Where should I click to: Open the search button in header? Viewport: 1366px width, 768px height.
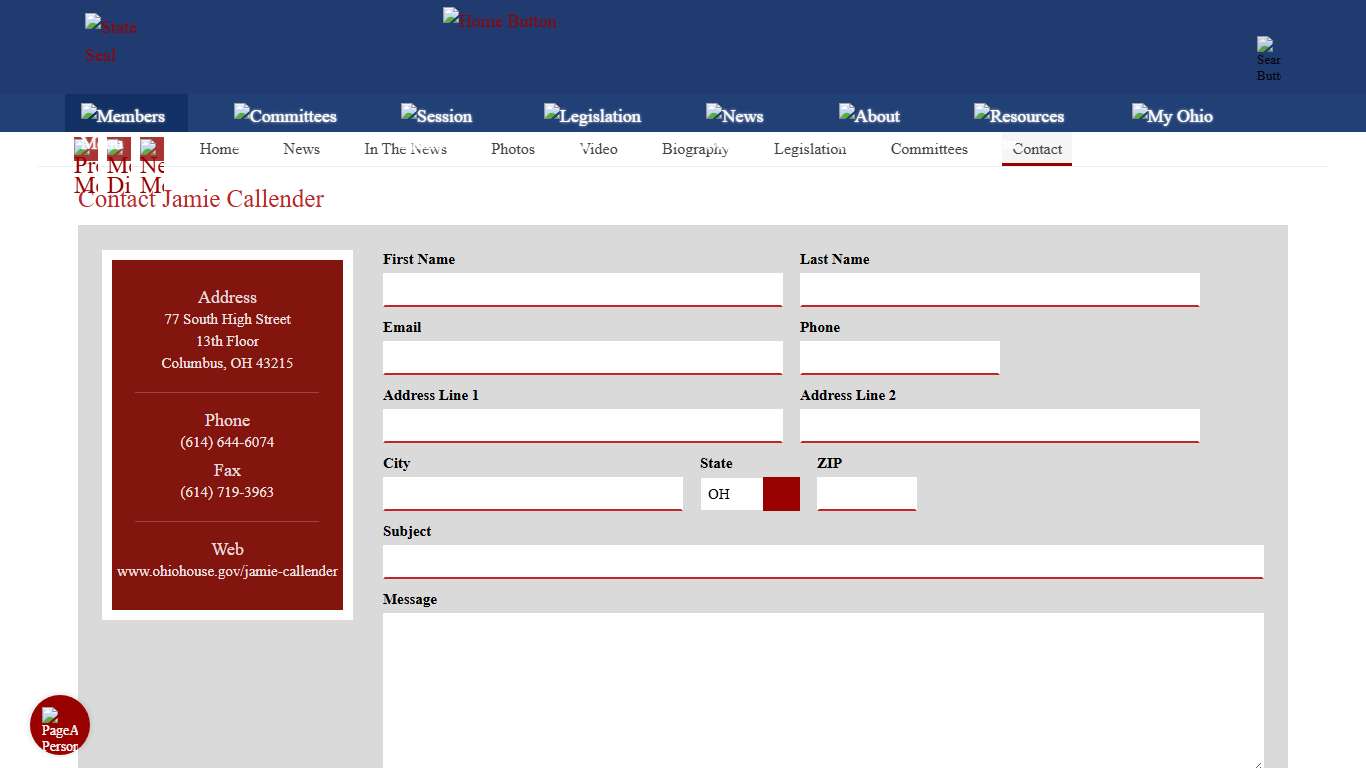1268,60
